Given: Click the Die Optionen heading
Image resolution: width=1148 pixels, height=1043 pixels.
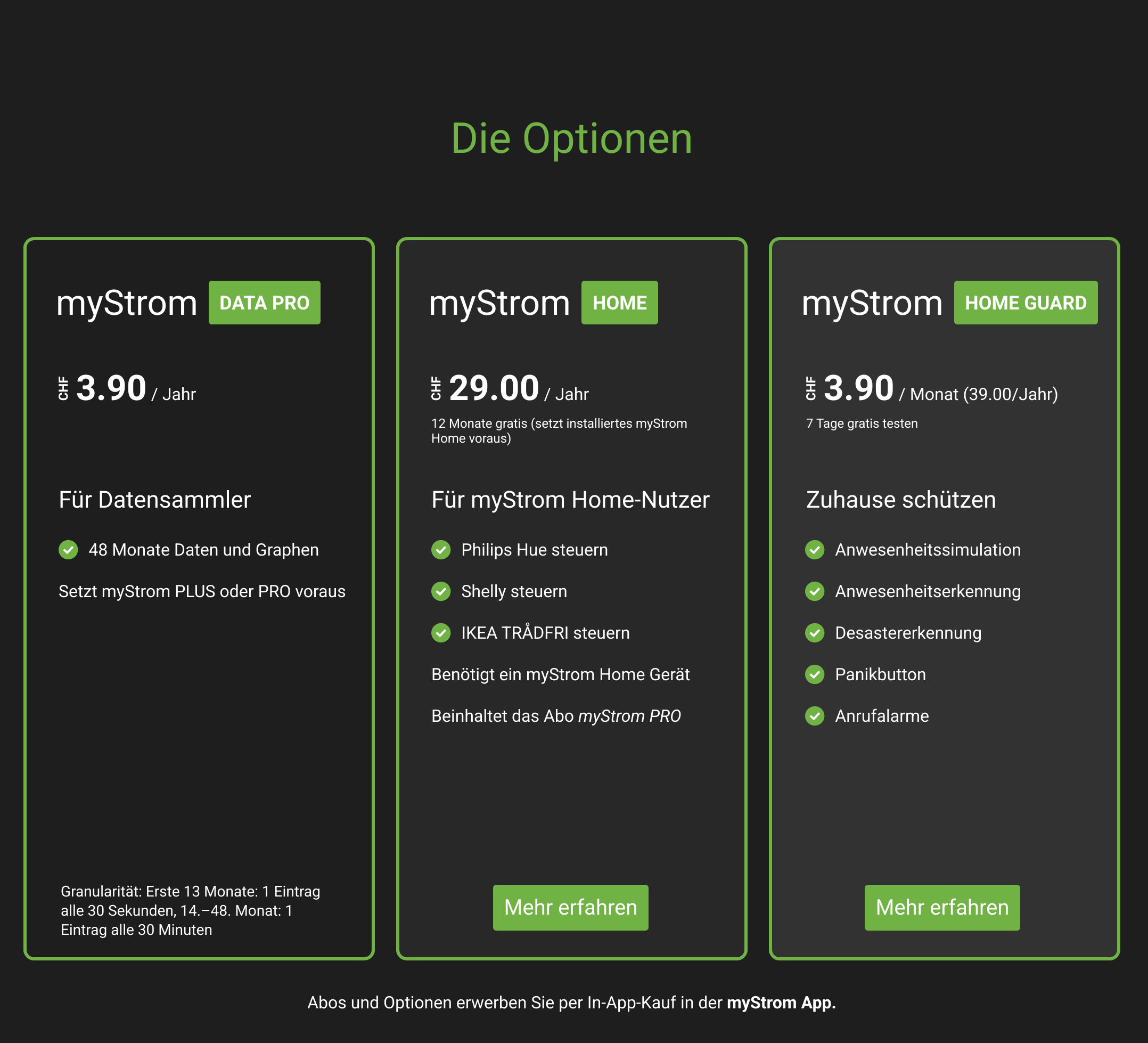Looking at the screenshot, I should [572, 138].
